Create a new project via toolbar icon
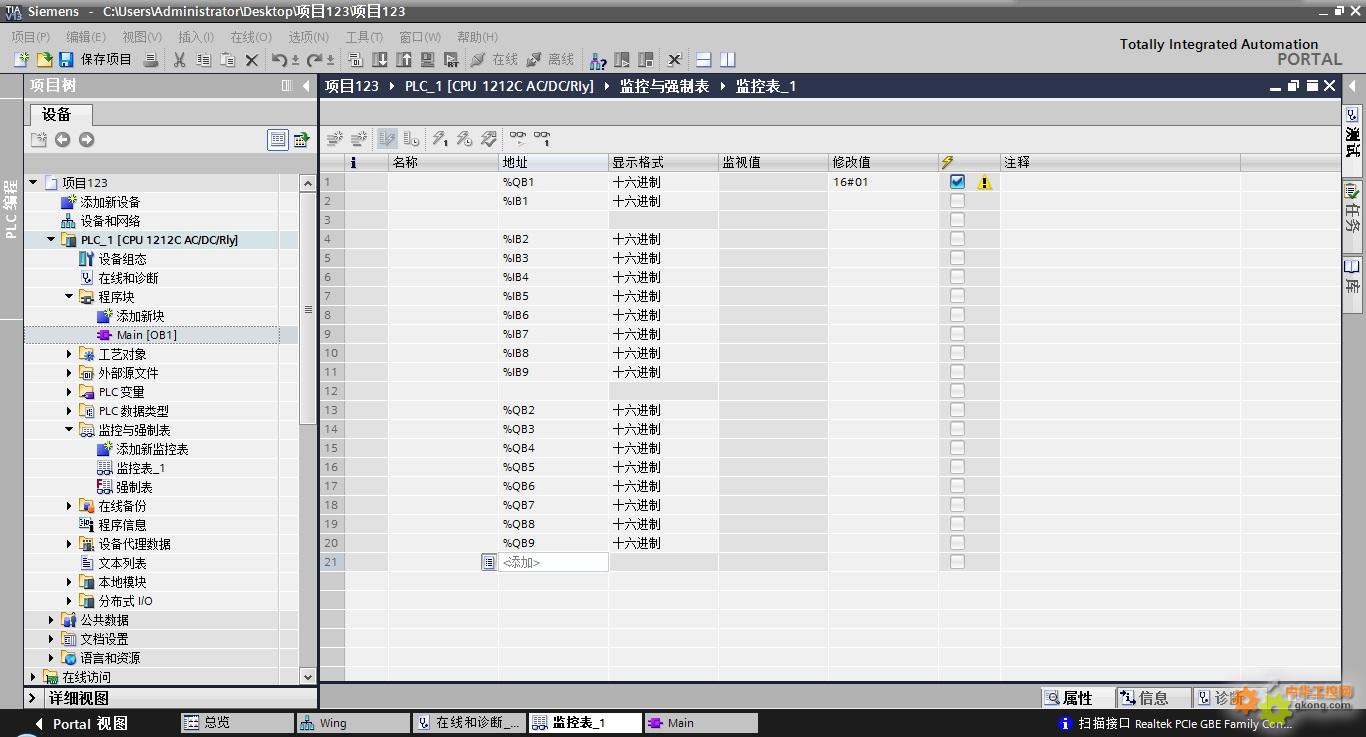Image resolution: width=1366 pixels, height=737 pixels. coord(21,60)
